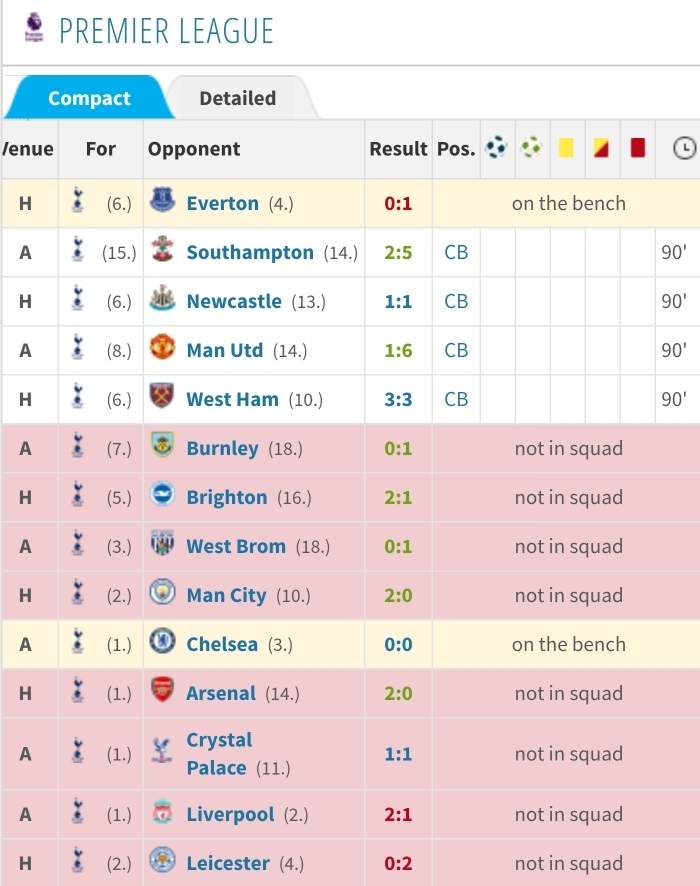Image resolution: width=700 pixels, height=886 pixels.
Task: Switch to the Detailed tab
Action: (237, 98)
